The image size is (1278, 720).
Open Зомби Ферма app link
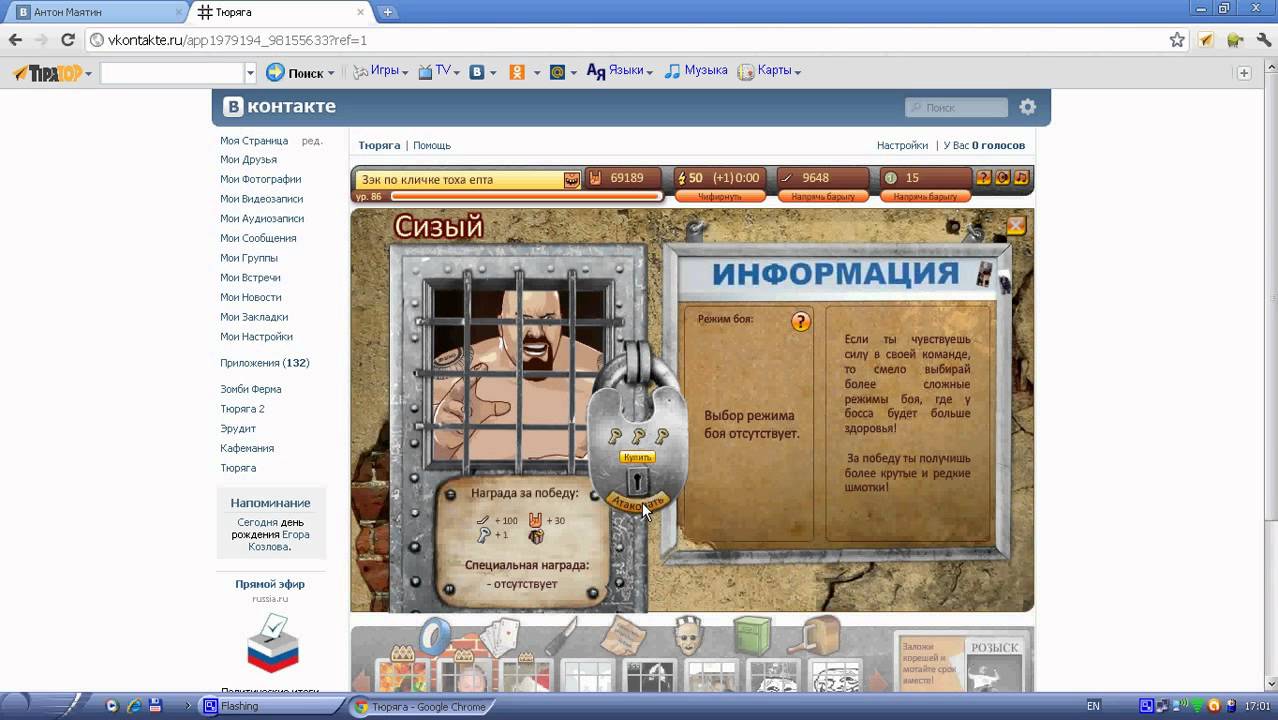251,390
